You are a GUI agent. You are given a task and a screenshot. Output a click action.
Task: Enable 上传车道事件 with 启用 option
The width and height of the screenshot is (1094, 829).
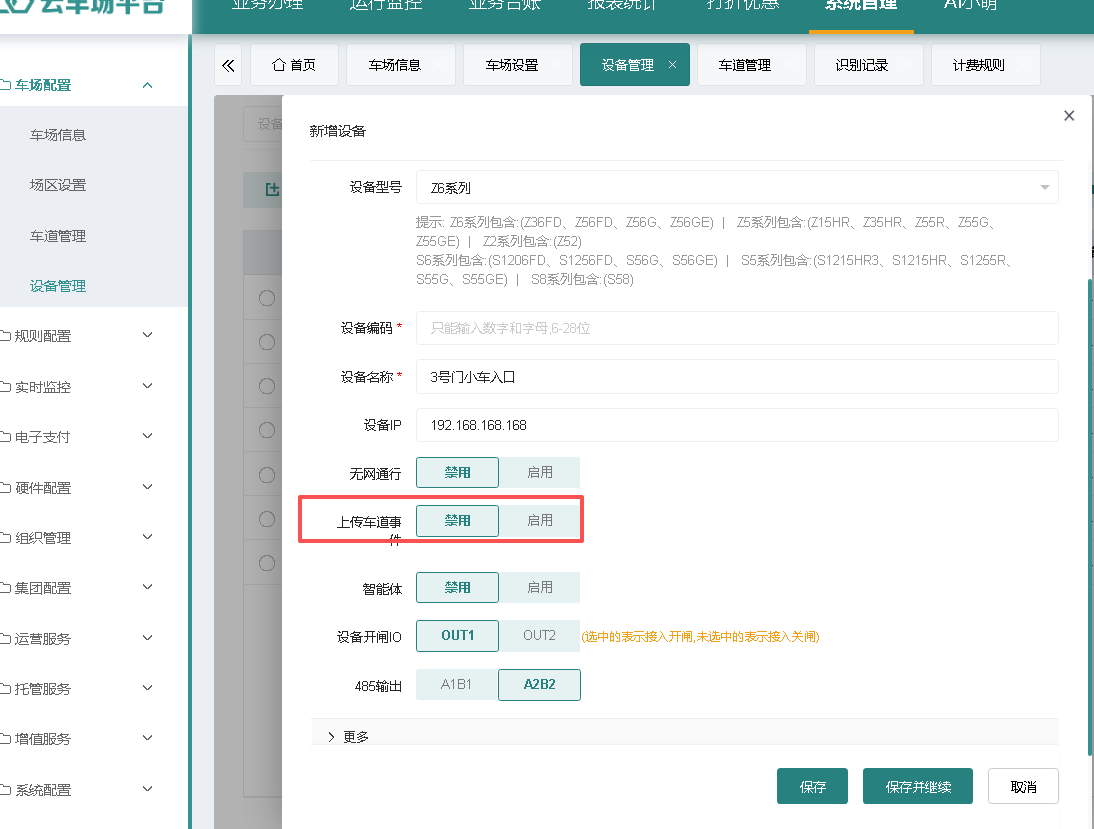pos(539,521)
